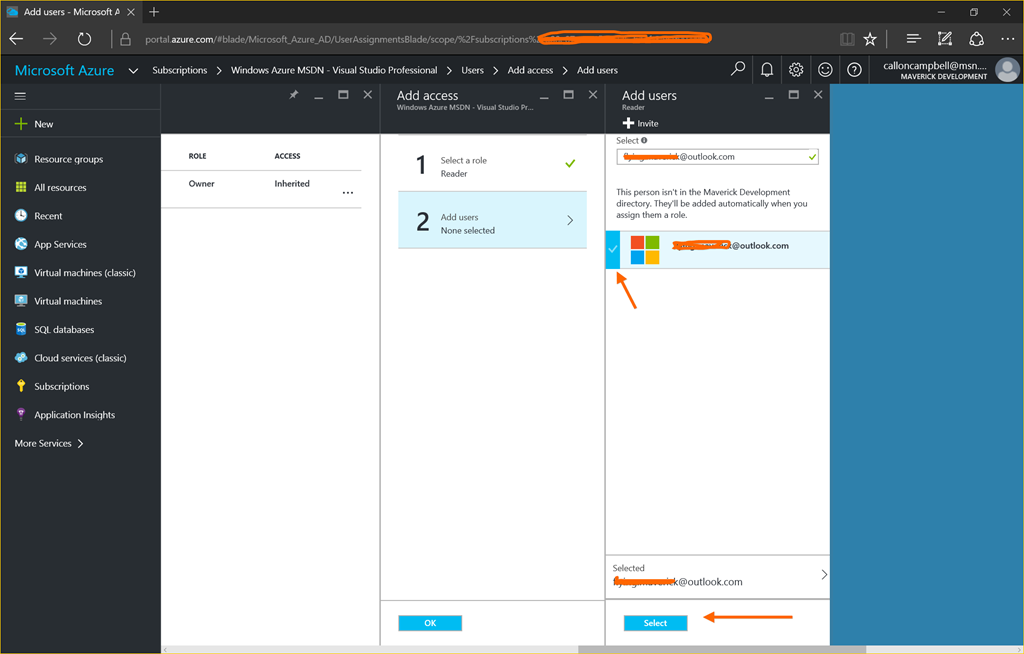
Task: Click the feedback smiley icon
Action: click(x=825, y=70)
